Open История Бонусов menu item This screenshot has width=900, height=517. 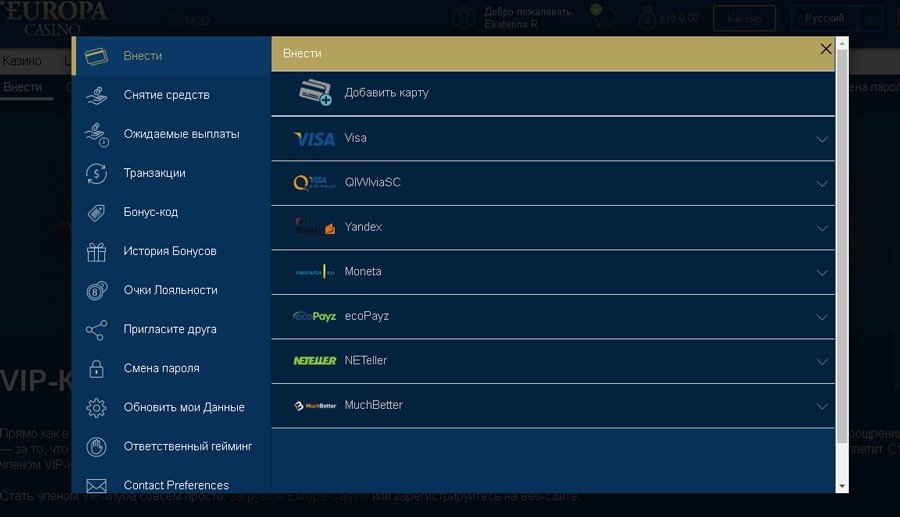coord(171,251)
